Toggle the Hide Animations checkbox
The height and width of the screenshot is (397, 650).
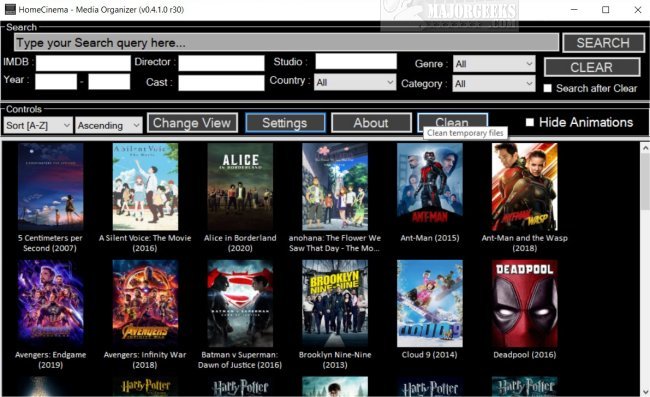529,122
